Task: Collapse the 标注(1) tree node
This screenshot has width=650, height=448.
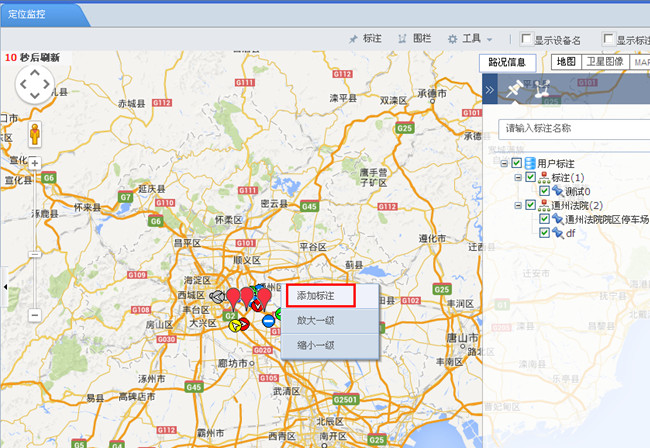Action: click(517, 177)
